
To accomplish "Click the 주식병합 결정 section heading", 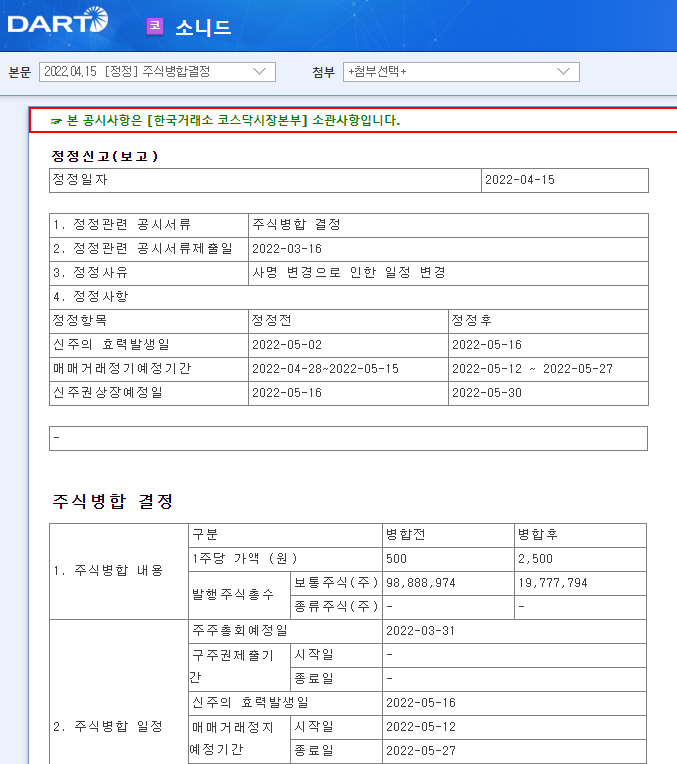I will tap(113, 501).
